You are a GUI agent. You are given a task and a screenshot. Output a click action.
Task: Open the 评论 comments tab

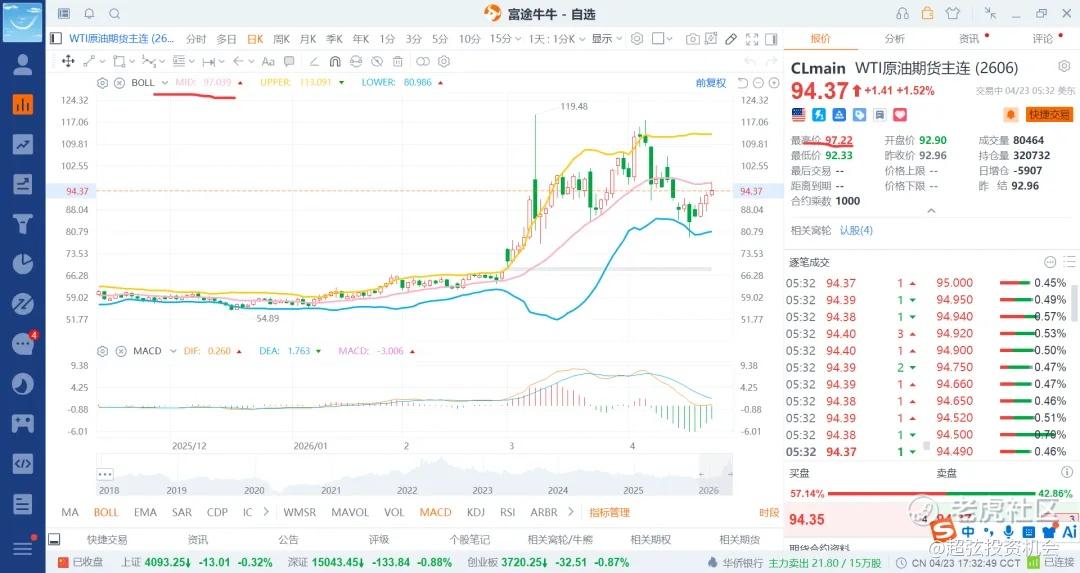point(1043,38)
